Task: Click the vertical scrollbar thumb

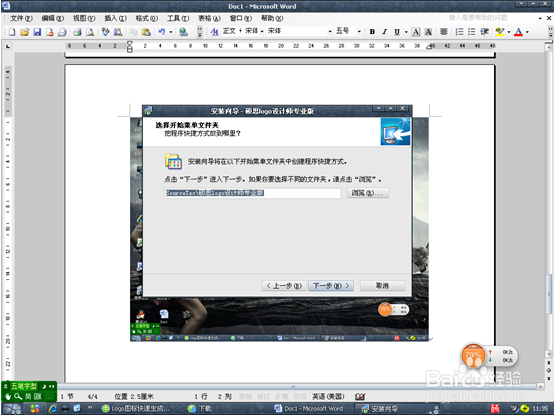Action: tap(549, 294)
